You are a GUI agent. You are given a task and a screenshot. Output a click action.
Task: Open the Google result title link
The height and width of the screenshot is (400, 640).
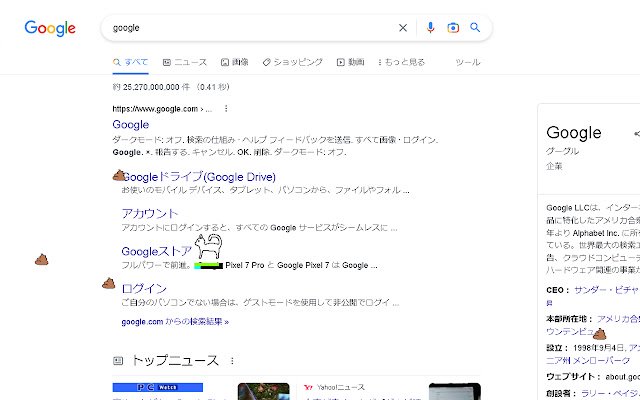(x=131, y=124)
